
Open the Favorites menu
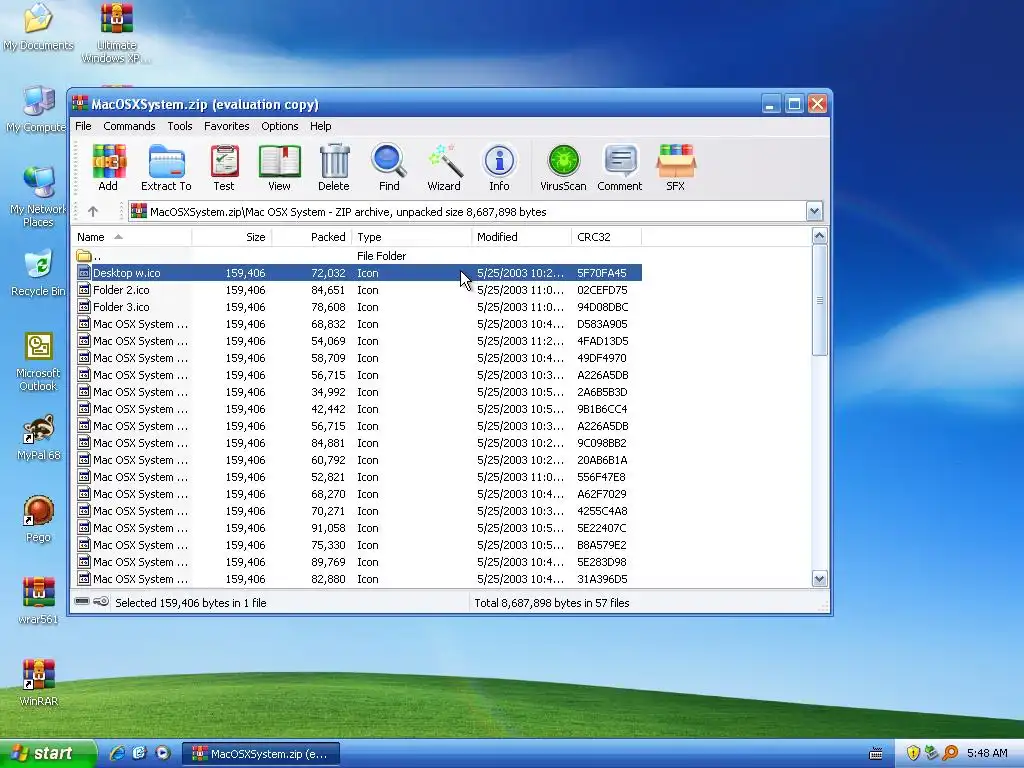pos(227,126)
